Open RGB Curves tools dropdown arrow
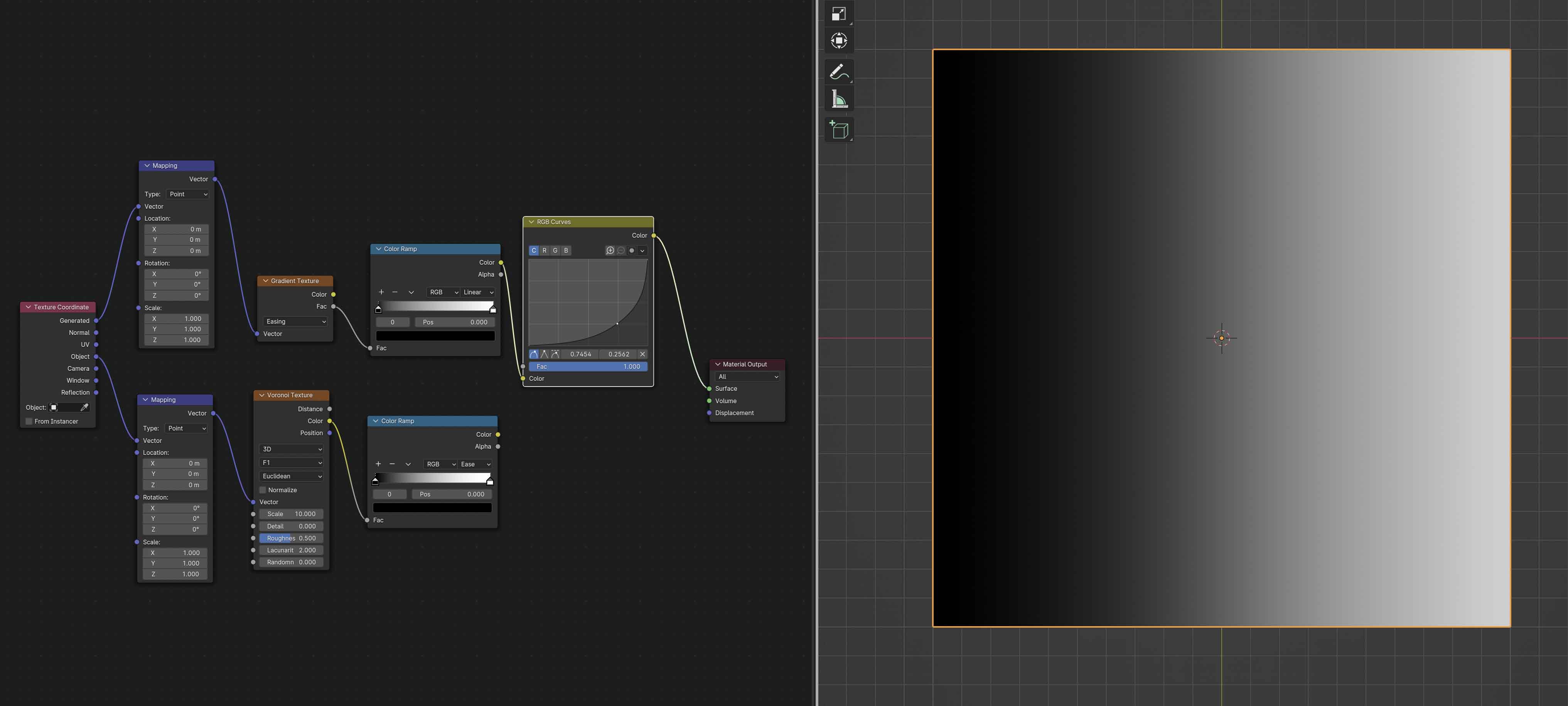 coord(642,250)
